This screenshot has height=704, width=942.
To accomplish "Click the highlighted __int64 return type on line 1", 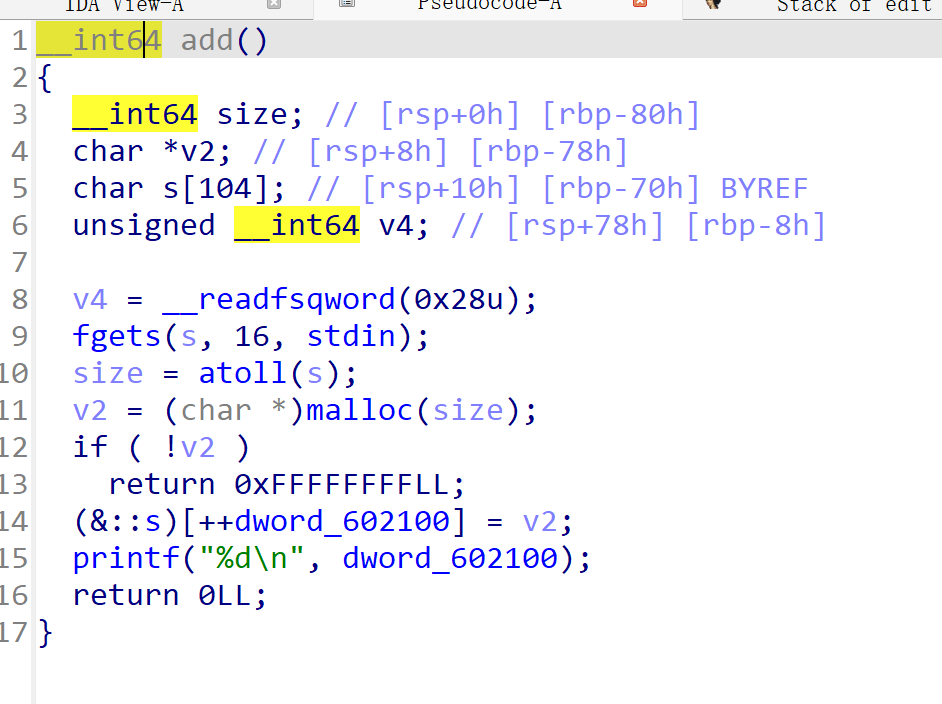I will [x=99, y=41].
